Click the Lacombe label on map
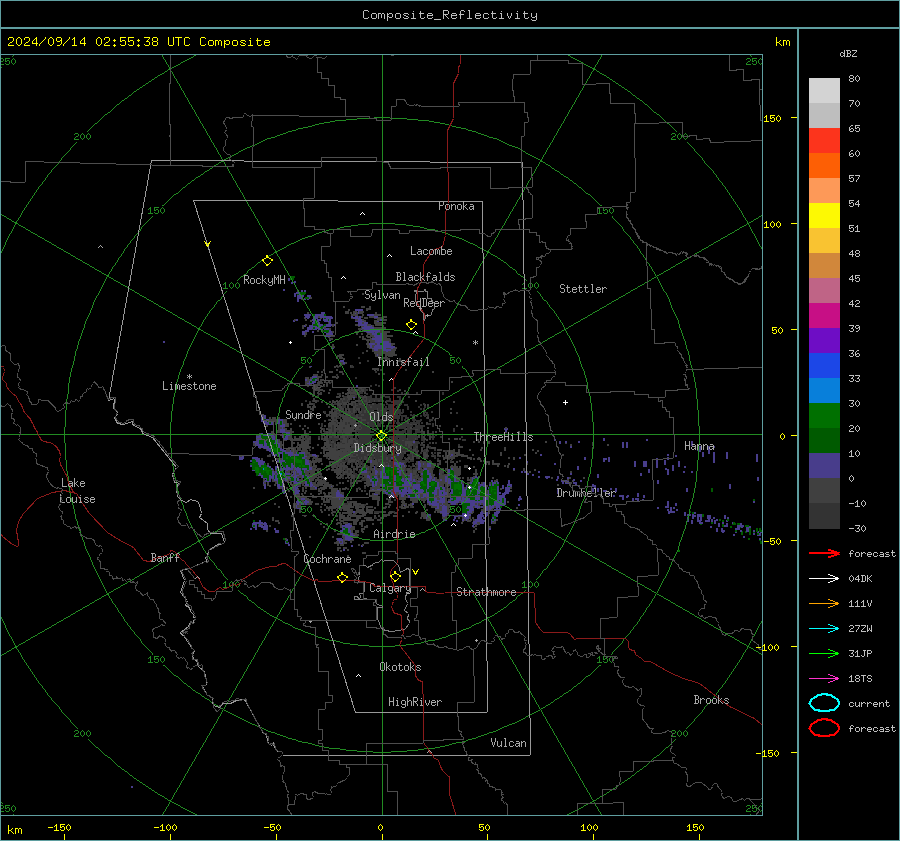The width and height of the screenshot is (900, 841). tap(431, 251)
